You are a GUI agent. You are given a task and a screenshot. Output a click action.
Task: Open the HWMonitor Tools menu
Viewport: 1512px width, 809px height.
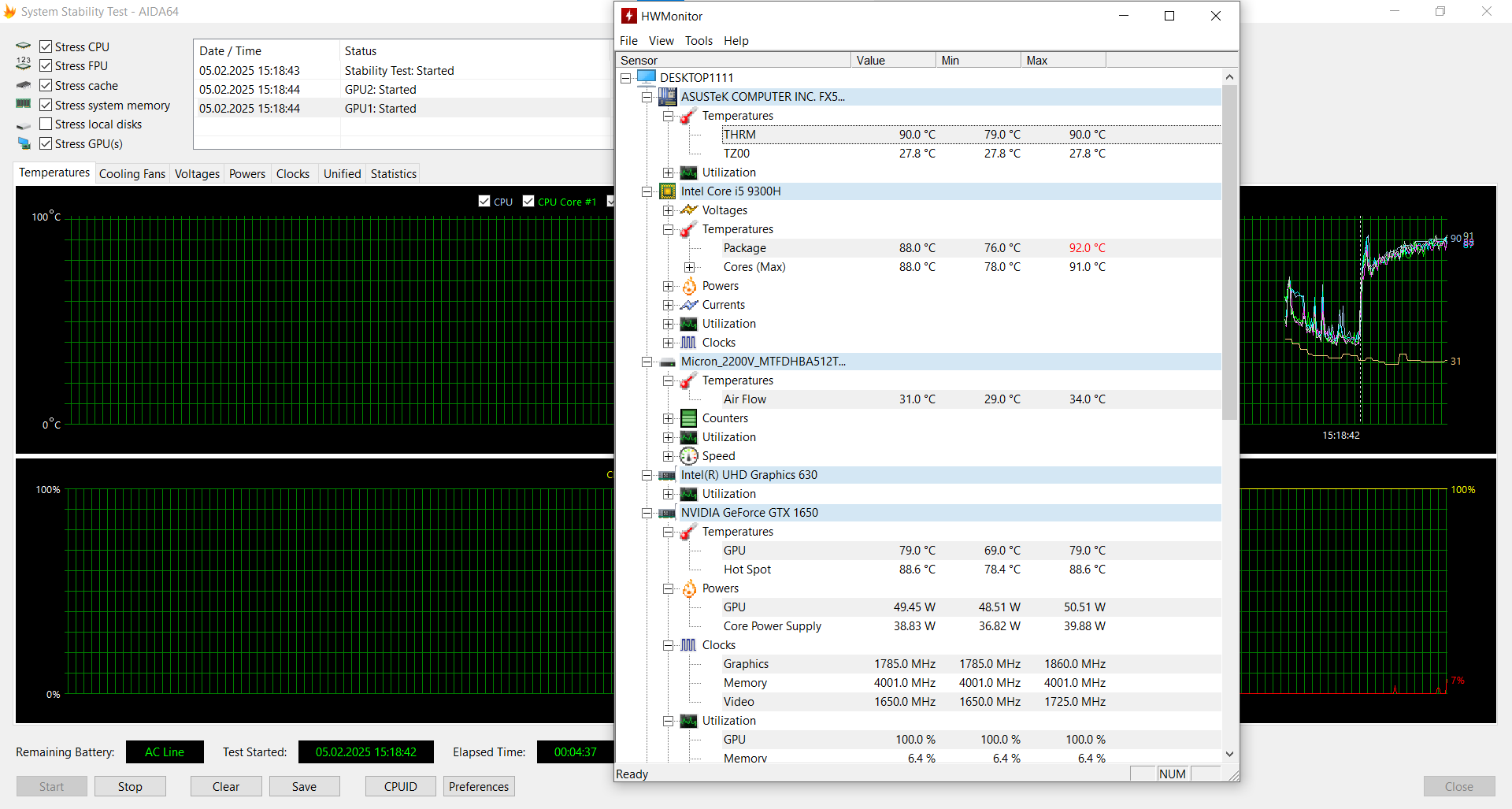[699, 41]
